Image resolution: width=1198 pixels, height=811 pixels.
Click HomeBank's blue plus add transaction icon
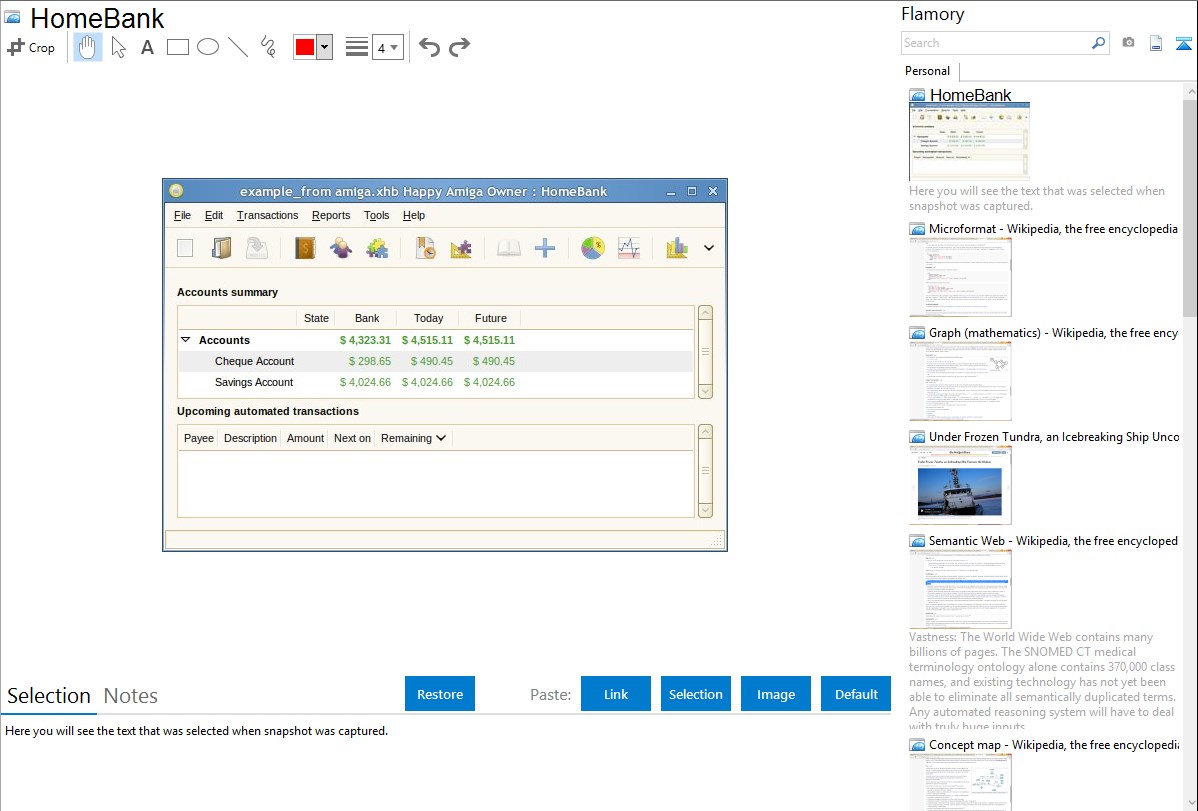pyautogui.click(x=545, y=248)
